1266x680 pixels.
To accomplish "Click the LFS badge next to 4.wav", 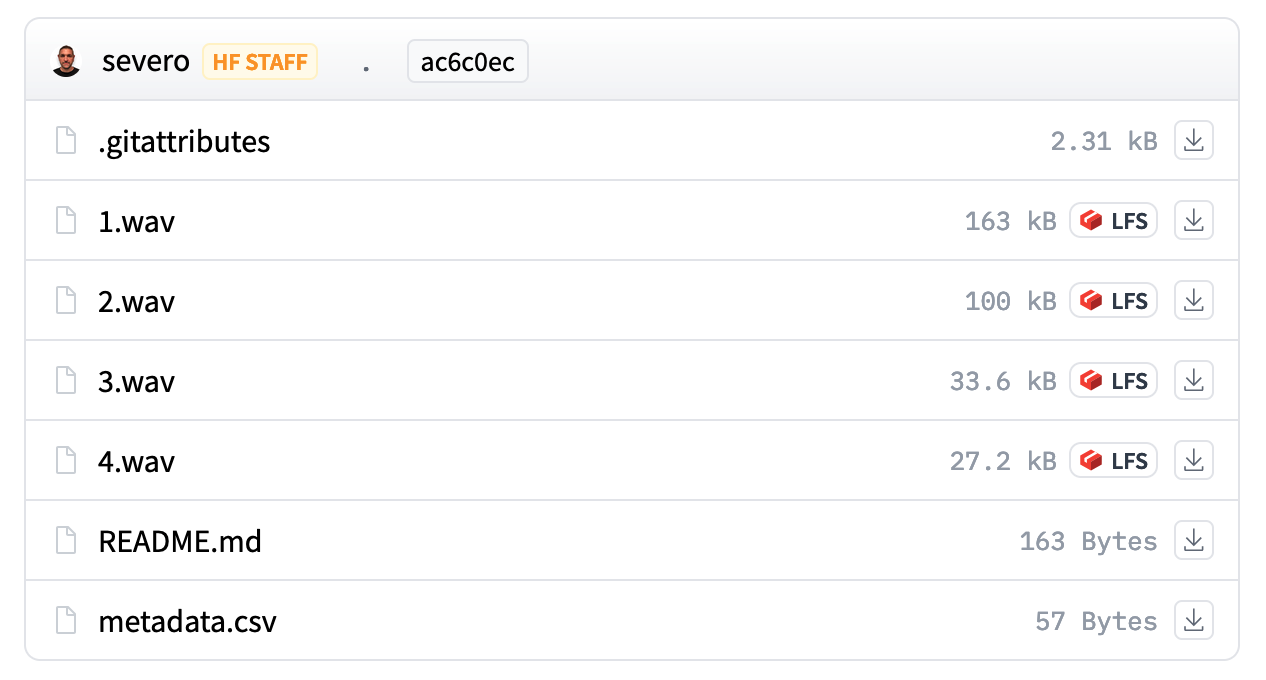I will [x=1113, y=461].
